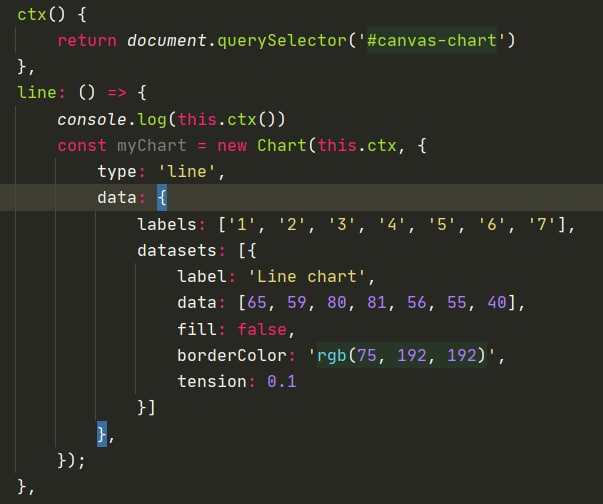Click the arrow function '=>' operator
Image resolution: width=603 pixels, height=504 pixels.
(117, 93)
